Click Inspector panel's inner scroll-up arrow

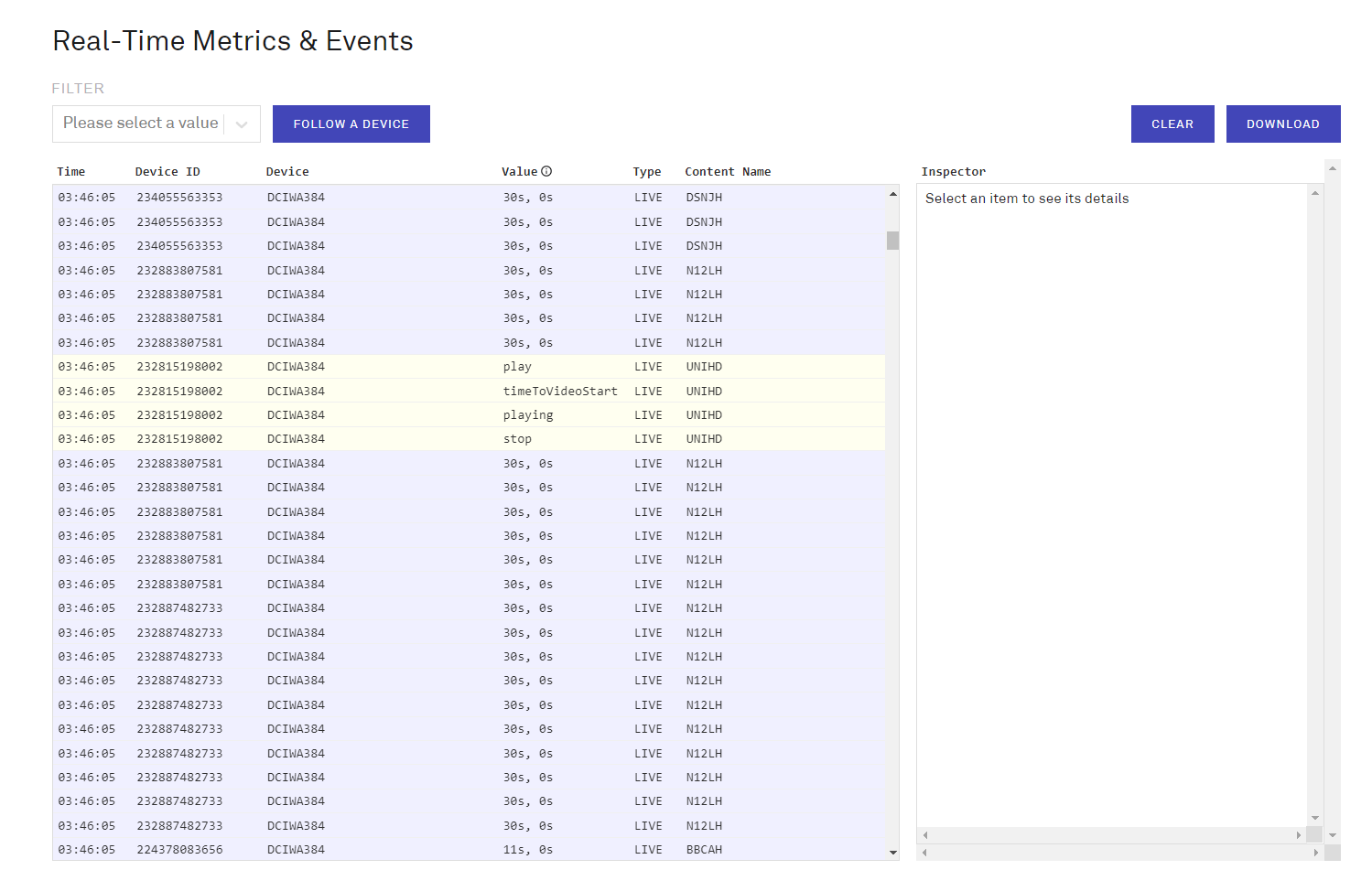[x=1314, y=193]
